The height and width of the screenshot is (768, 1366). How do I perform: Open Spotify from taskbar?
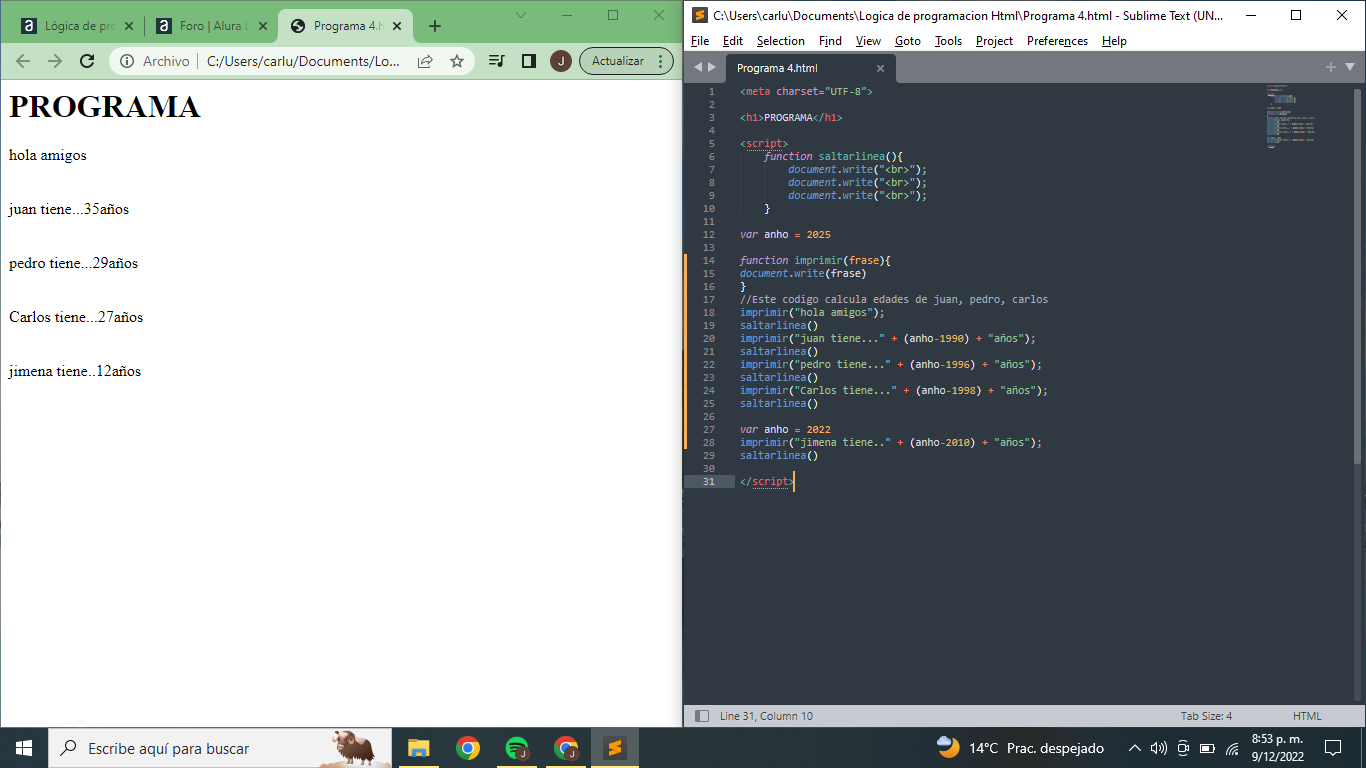(516, 748)
